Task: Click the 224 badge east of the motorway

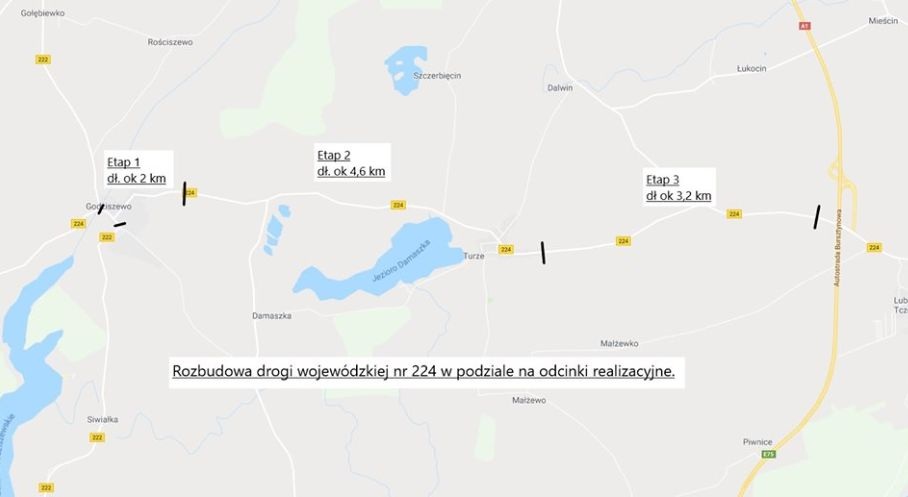Action: coord(874,247)
